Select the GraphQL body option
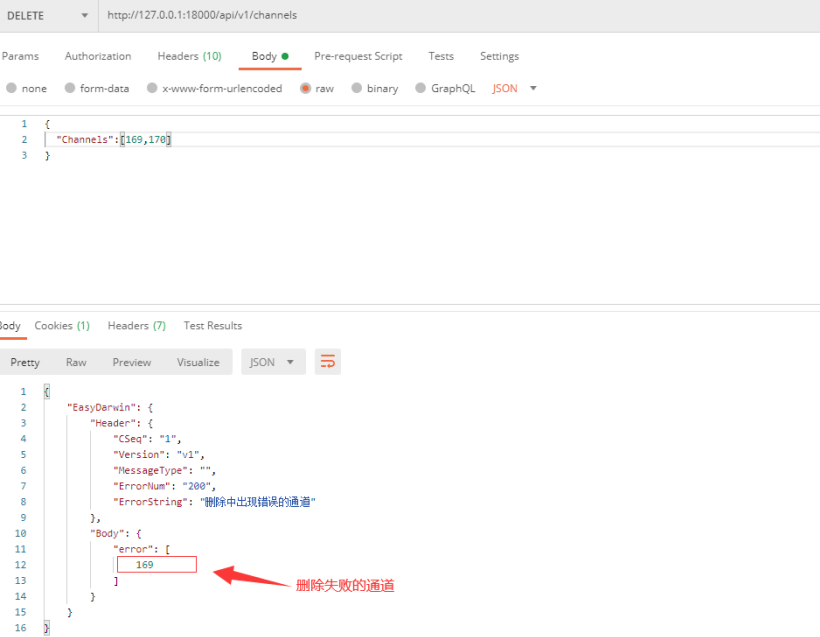820x637 pixels. pos(421,88)
